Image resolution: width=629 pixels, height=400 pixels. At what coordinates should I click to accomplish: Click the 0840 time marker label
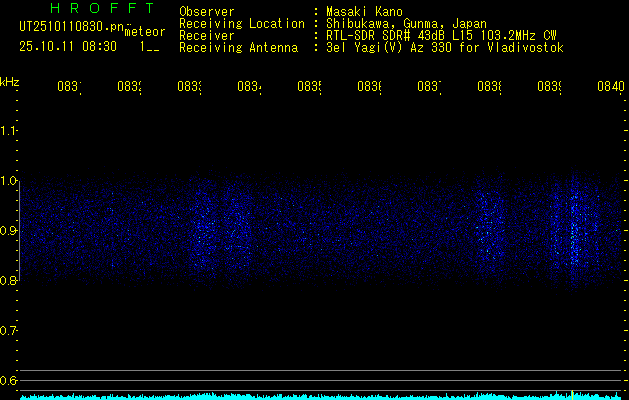click(611, 86)
